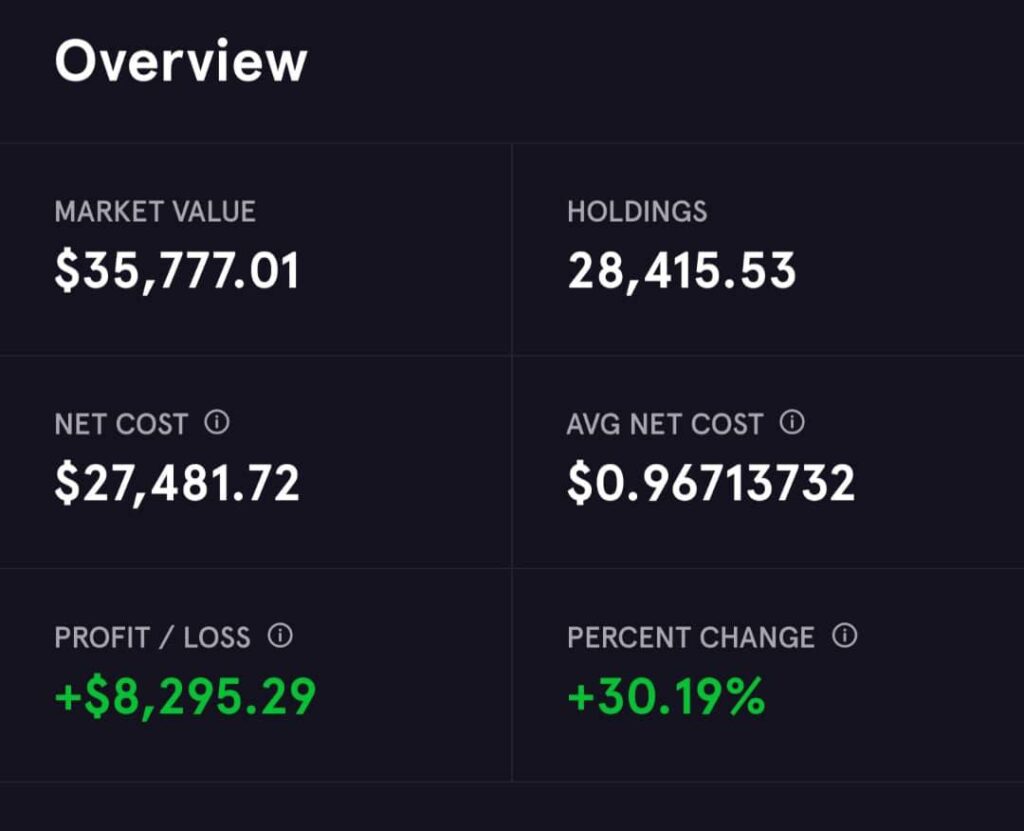Select the HOLDINGS label
Screen dimensions: 1024x831
637,212
